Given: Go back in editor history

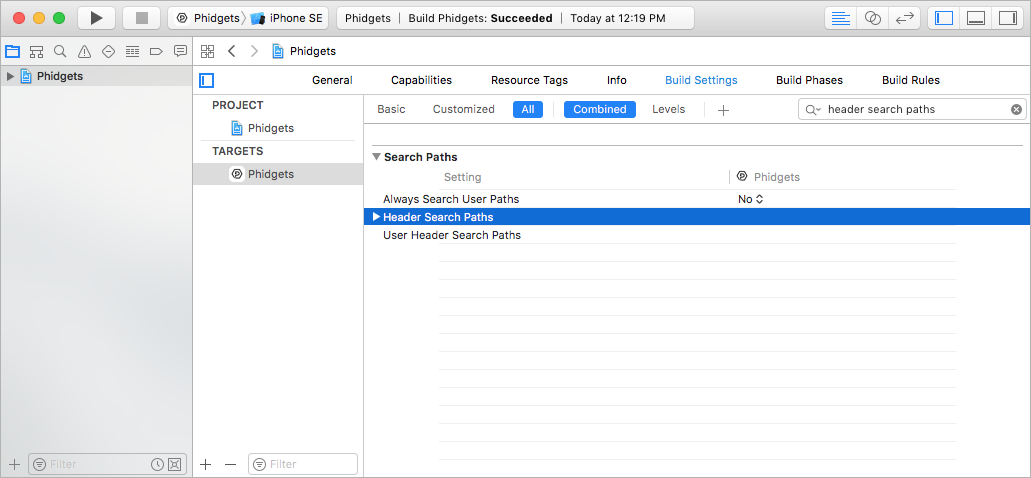Looking at the screenshot, I should (231, 51).
